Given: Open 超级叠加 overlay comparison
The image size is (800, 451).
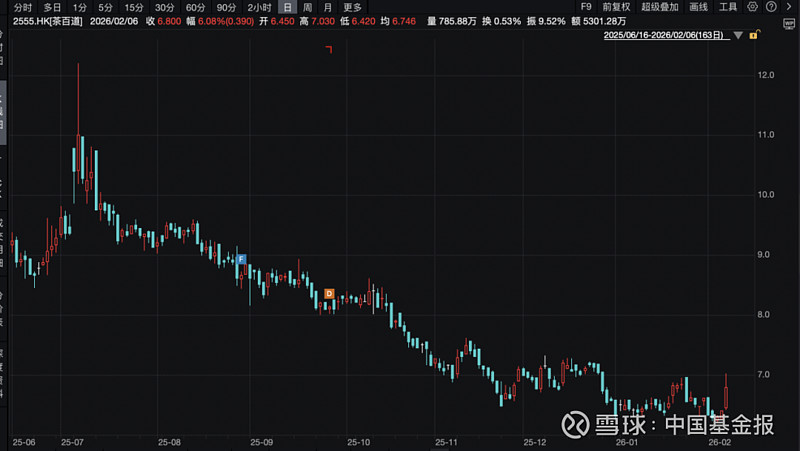Looking at the screenshot, I should pos(660,7).
